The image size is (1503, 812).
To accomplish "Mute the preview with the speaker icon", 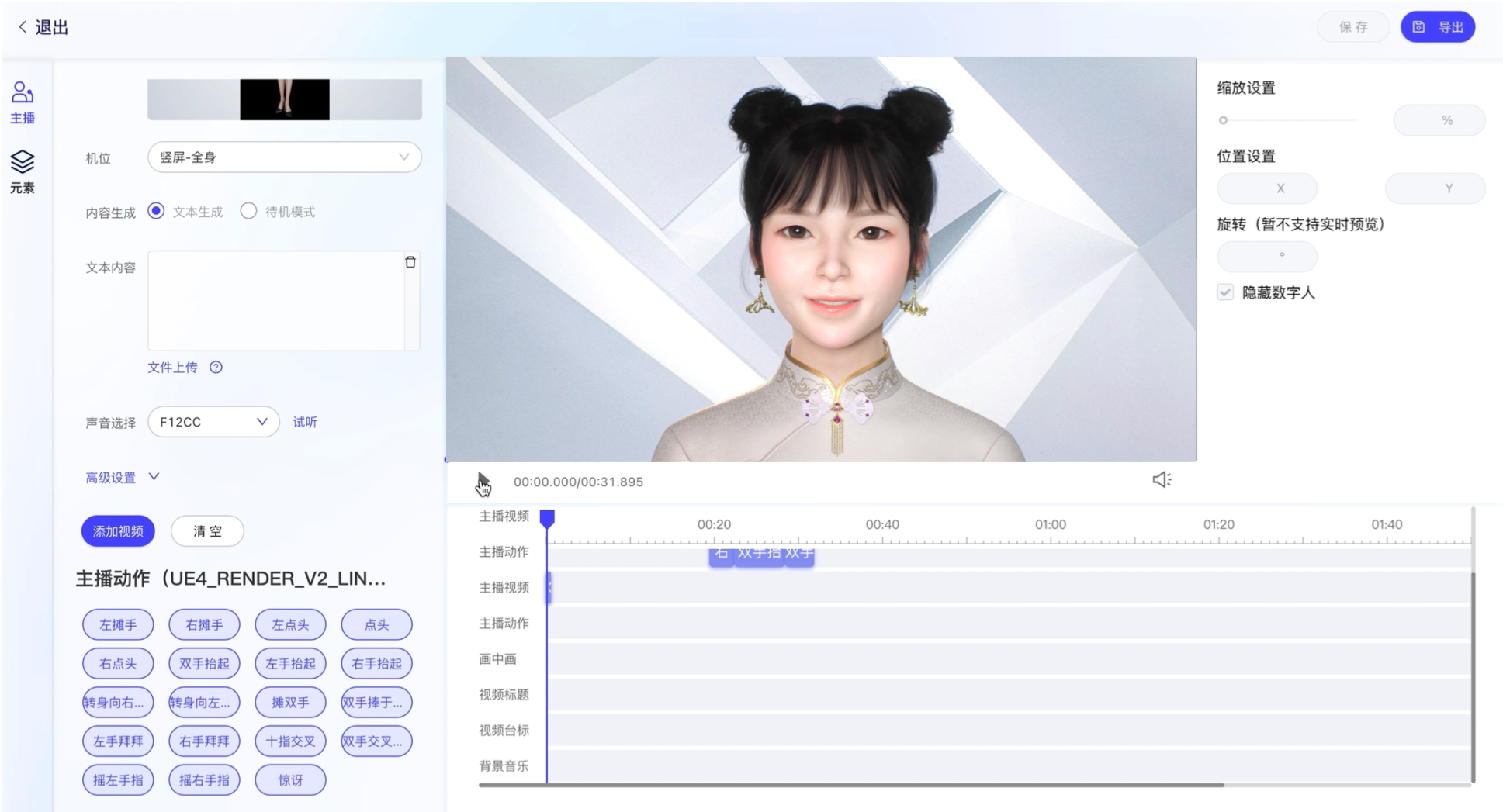I will coord(1161,480).
